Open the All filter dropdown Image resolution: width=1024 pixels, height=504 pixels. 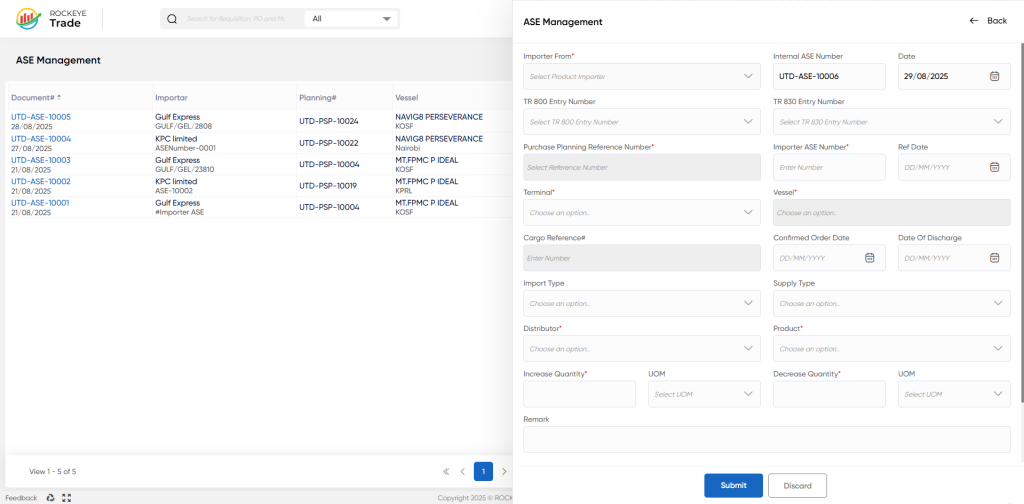[351, 19]
